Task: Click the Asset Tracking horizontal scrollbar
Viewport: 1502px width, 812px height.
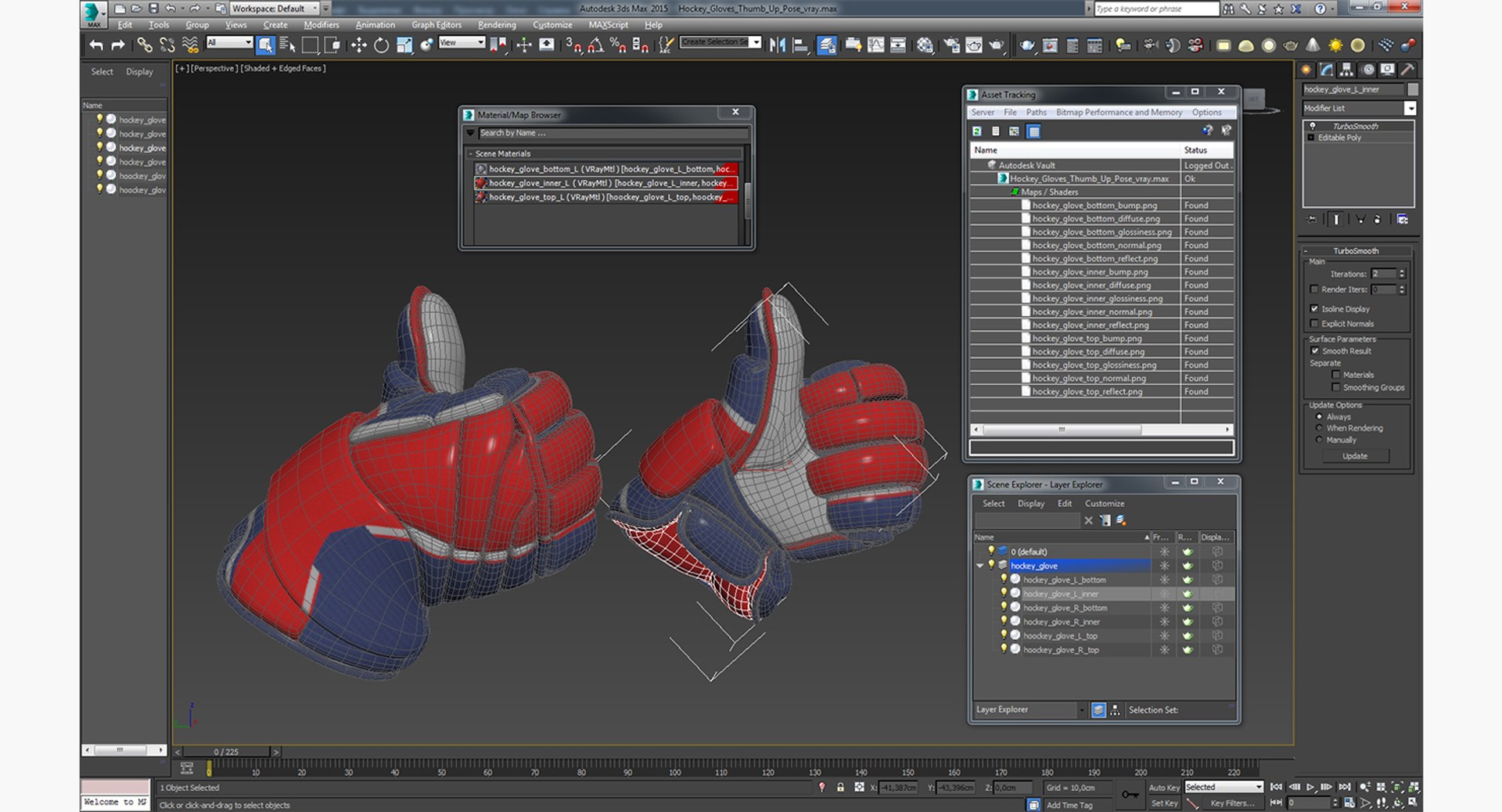Action: [x=1061, y=429]
